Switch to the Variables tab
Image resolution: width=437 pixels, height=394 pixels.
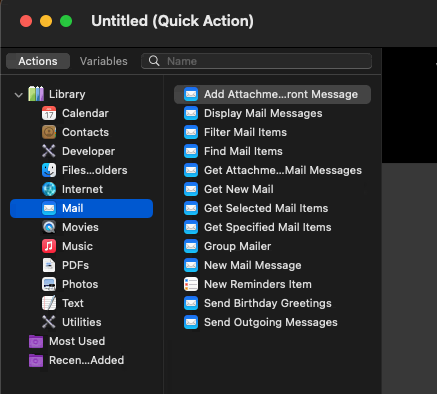[104, 61]
